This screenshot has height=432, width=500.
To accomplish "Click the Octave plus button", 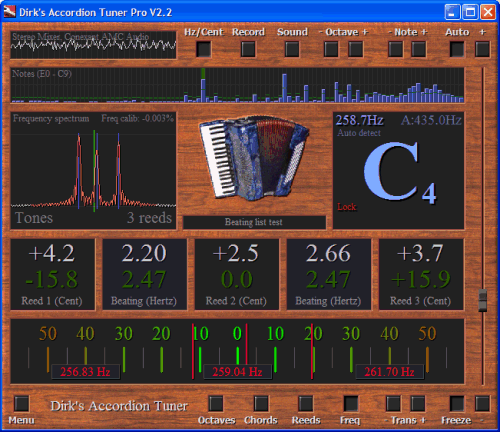I will [356, 49].
